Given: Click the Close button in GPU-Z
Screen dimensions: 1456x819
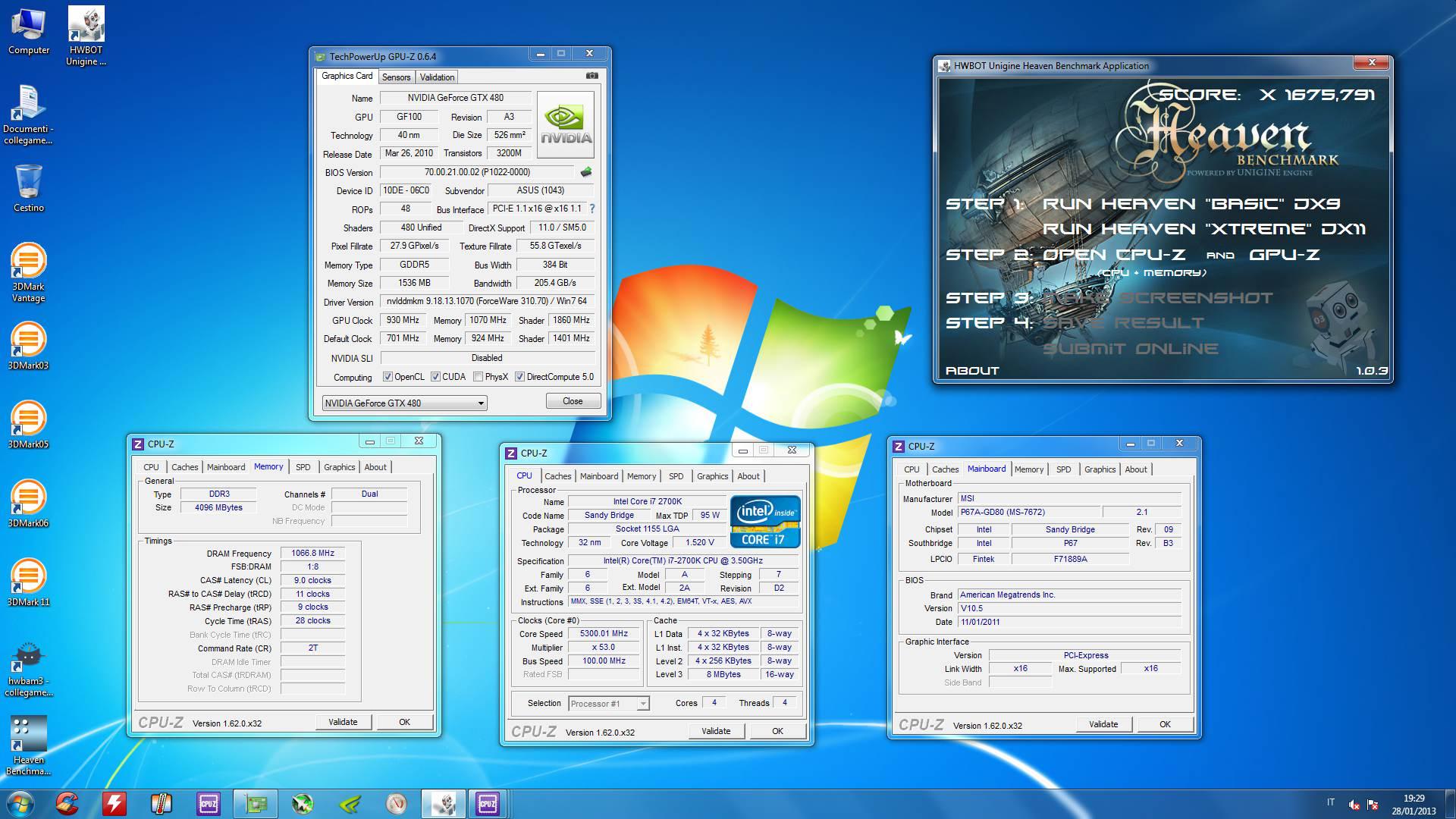Looking at the screenshot, I should point(573,401).
